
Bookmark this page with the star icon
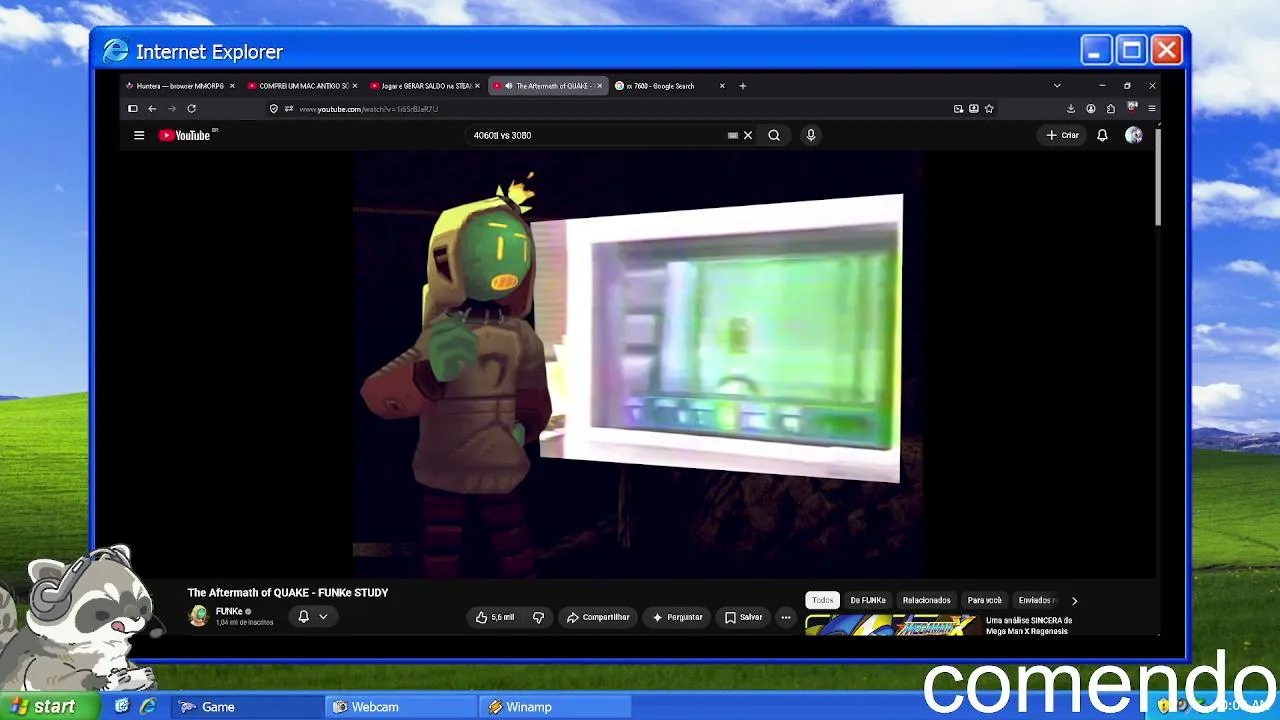point(989,109)
